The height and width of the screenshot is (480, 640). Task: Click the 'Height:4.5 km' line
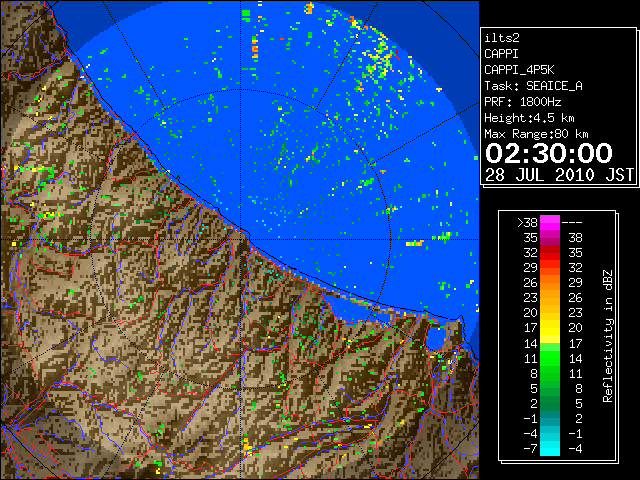click(x=529, y=118)
